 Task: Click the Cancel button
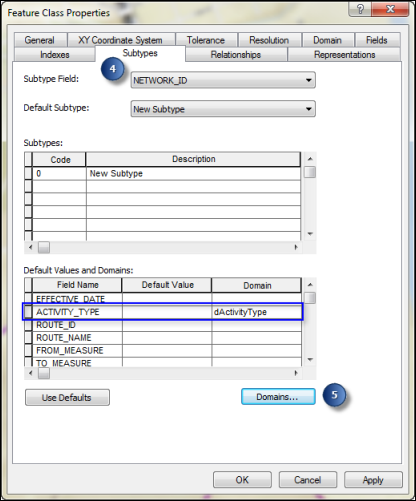click(x=307, y=480)
